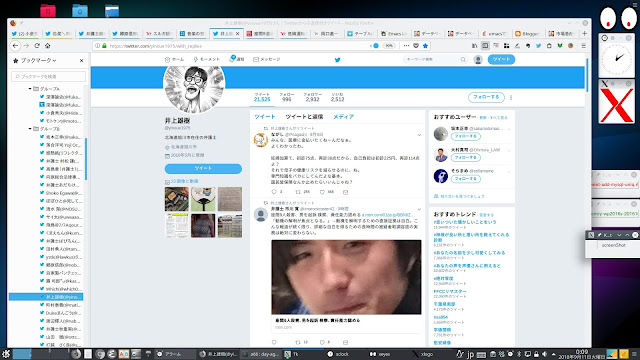Click in the ブックマークを検索 sidebar field
Screen dimensions: 640x360
pos(49,76)
